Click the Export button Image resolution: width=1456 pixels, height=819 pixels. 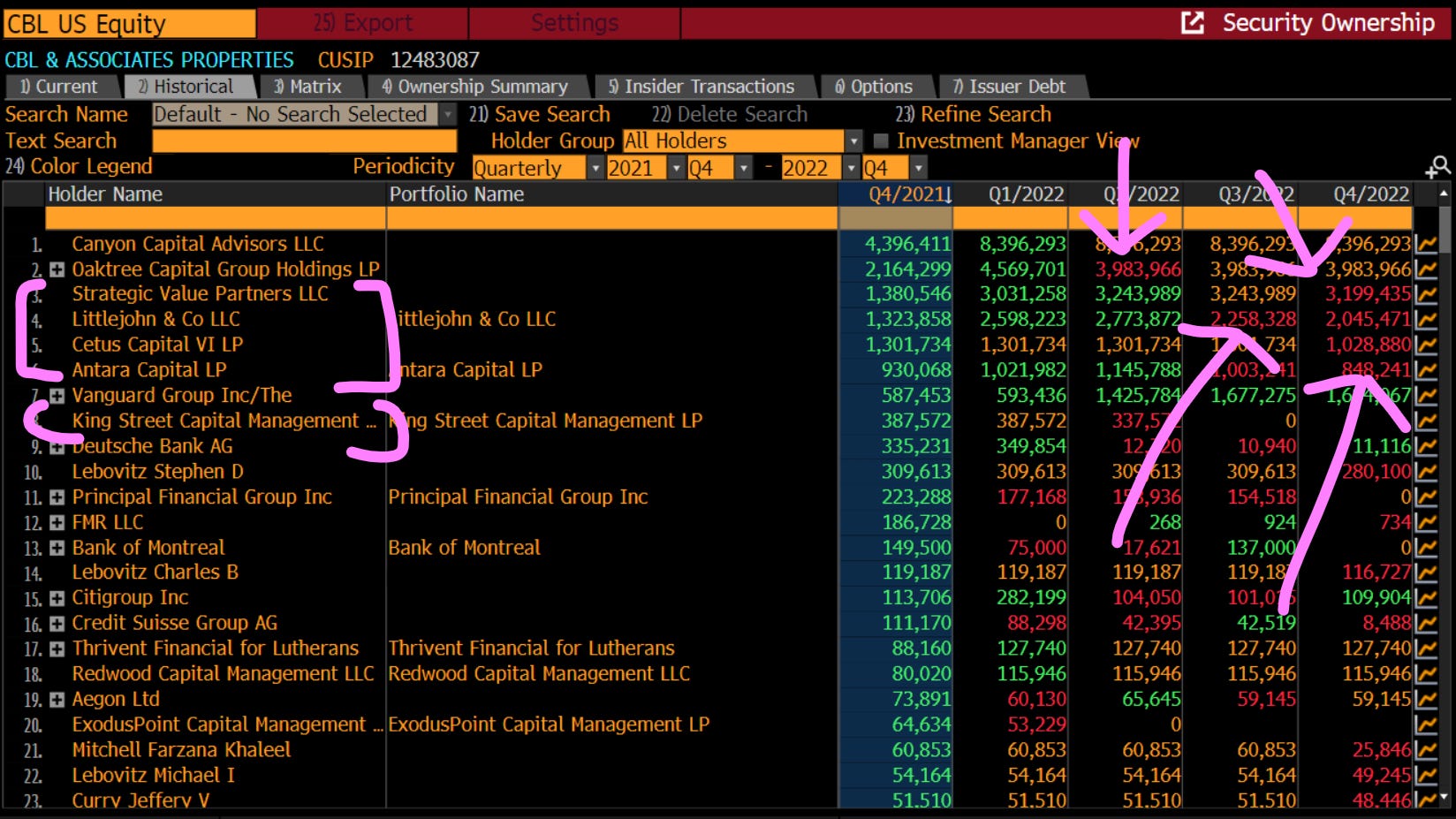[x=363, y=23]
